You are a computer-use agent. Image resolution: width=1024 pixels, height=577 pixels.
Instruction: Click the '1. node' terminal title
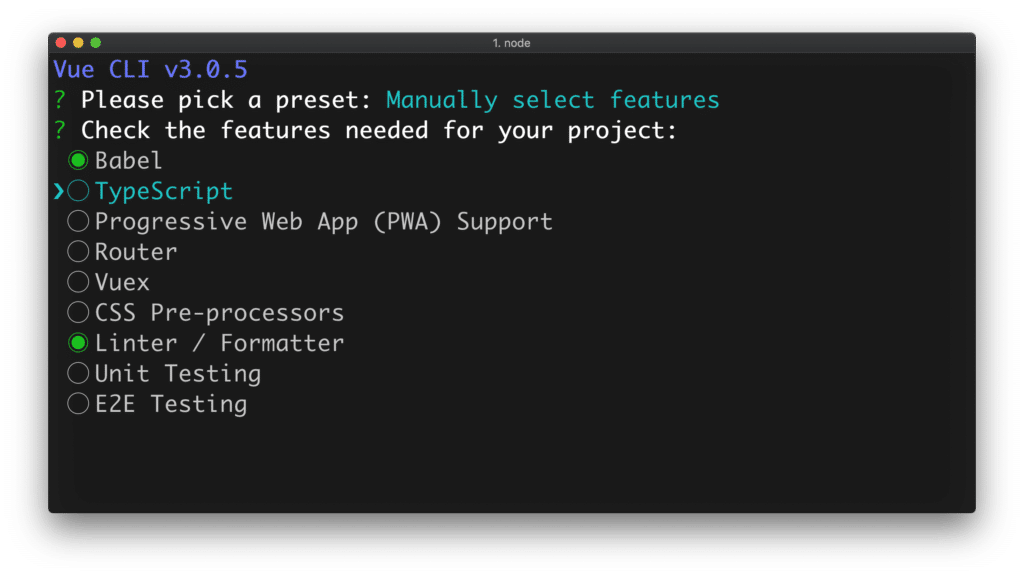point(514,43)
